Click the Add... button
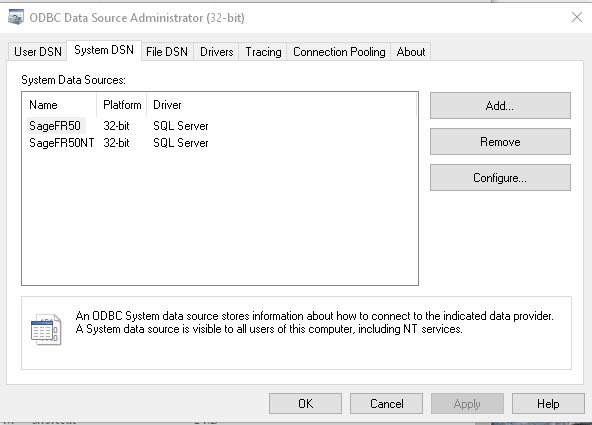This screenshot has height=425, width=592. tap(500, 106)
